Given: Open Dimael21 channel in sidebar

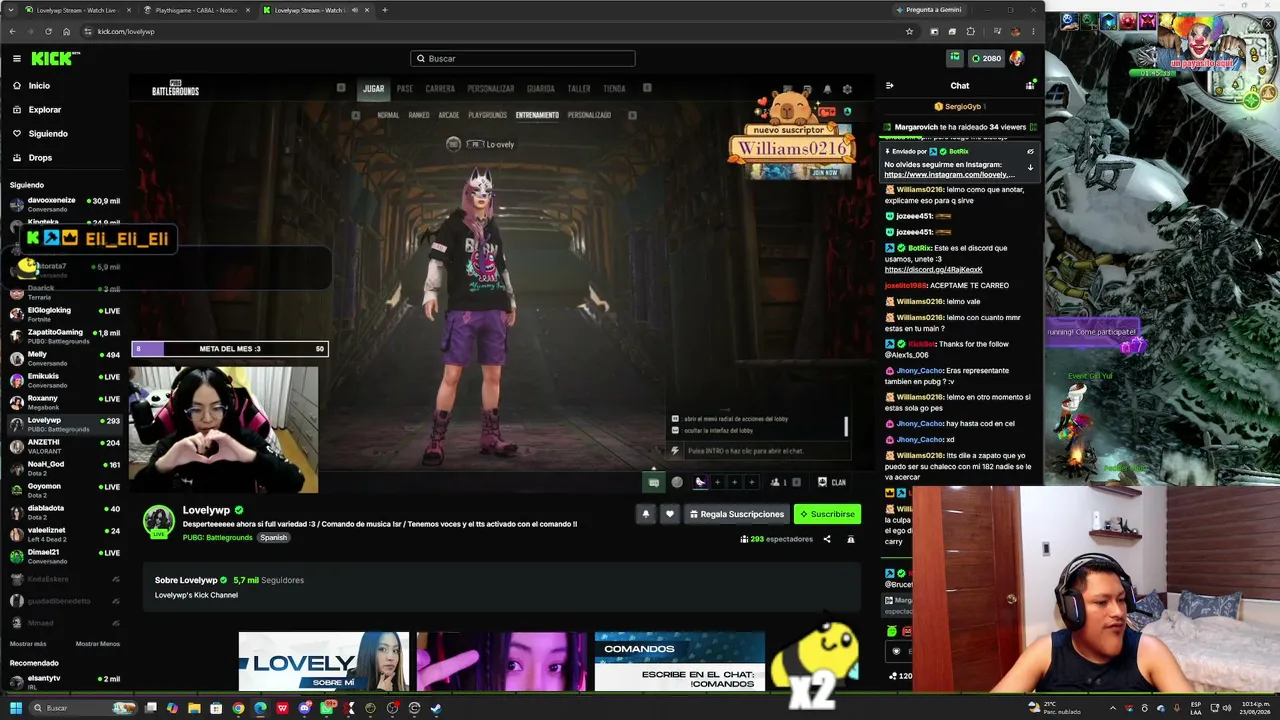Looking at the screenshot, I should pos(64,556).
